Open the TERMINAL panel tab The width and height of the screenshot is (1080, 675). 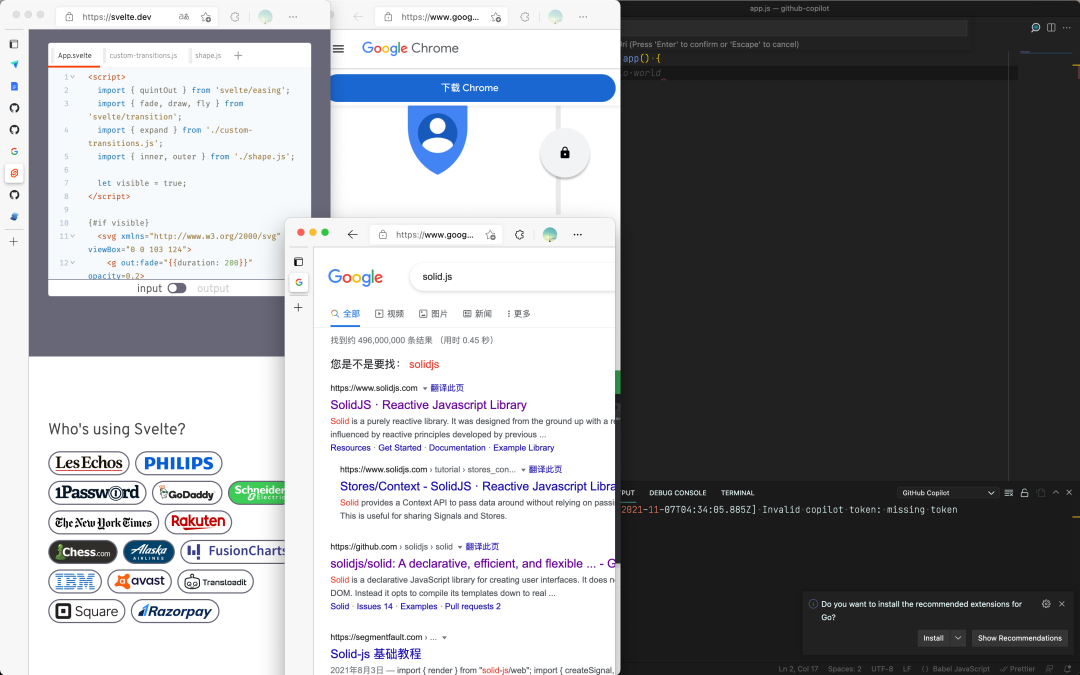pyautogui.click(x=737, y=493)
